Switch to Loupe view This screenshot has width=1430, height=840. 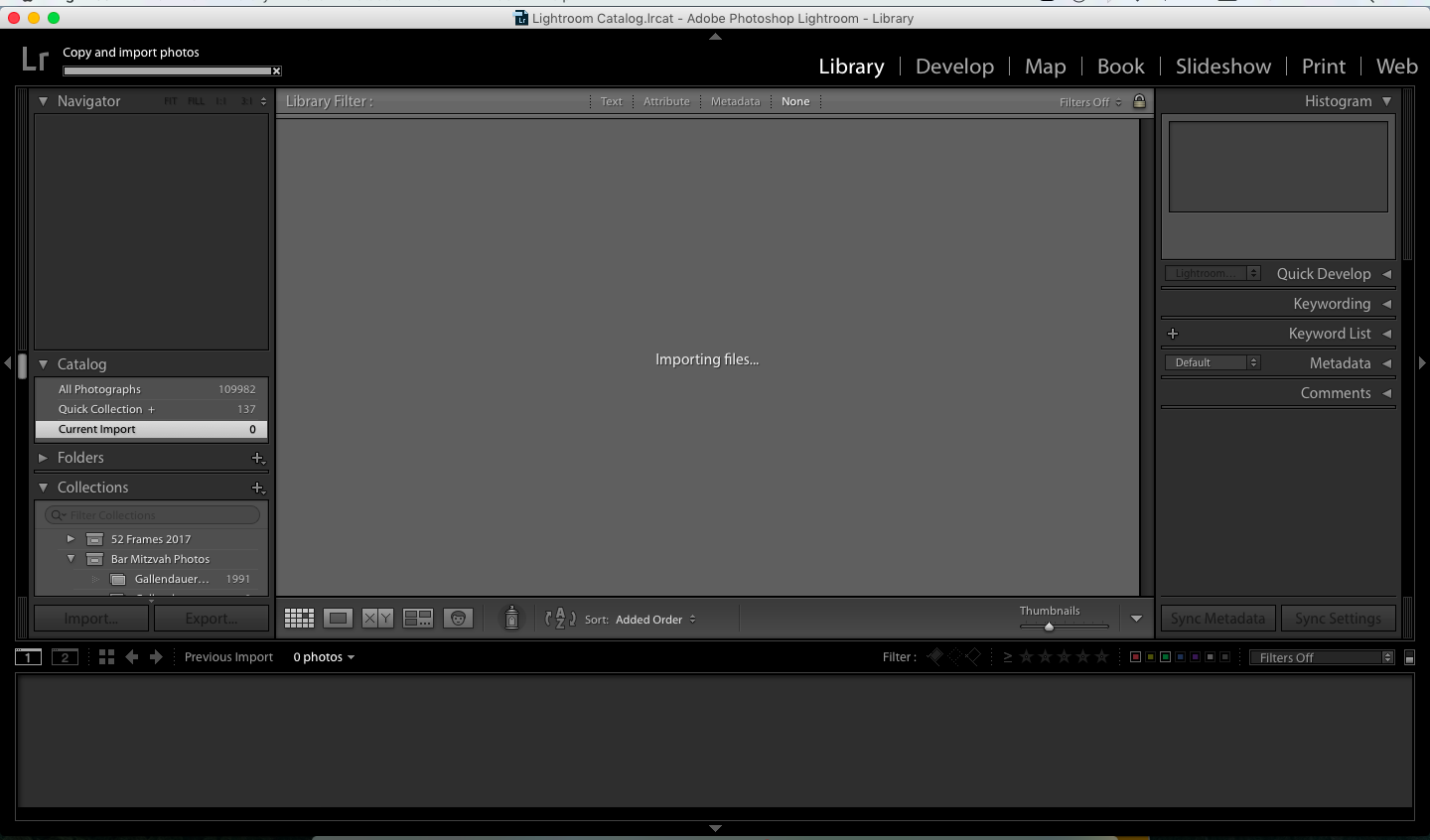338,619
